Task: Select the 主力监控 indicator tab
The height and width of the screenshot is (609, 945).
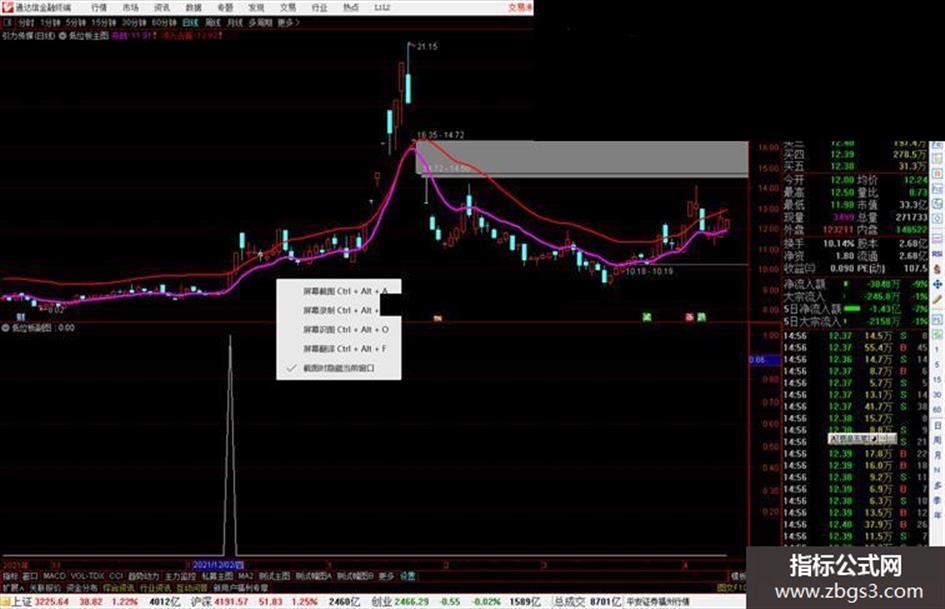Action: click(180, 576)
